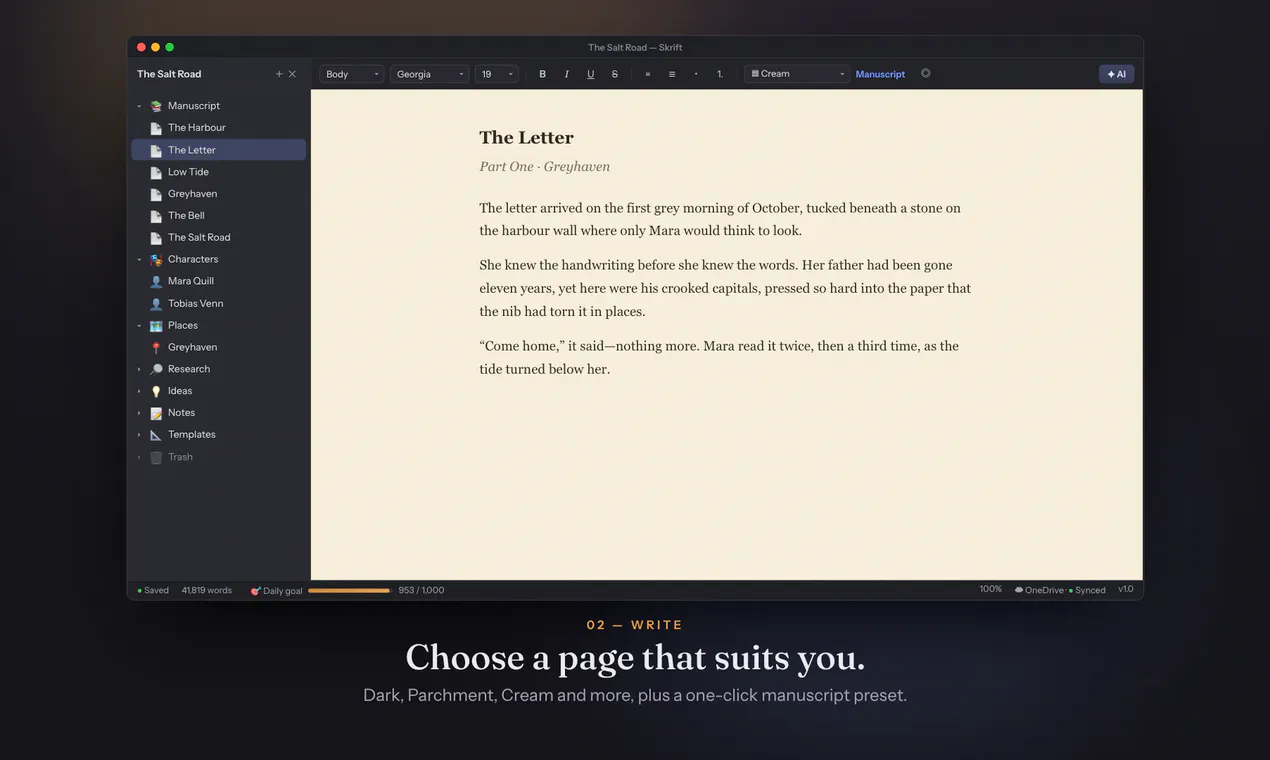
Task: Click the Daily goal progress bar
Action: click(x=349, y=591)
